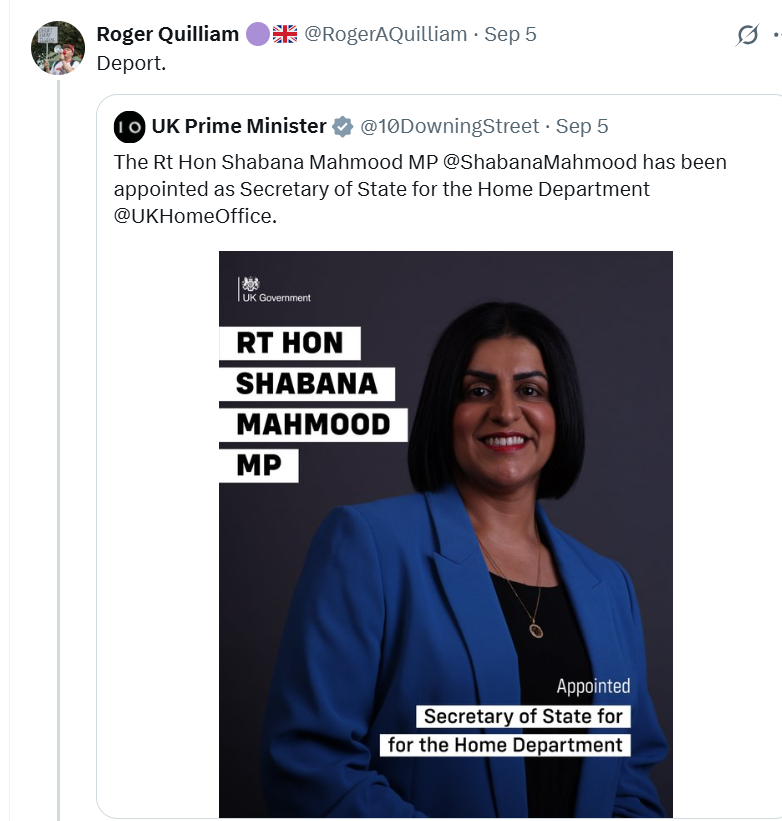Open the @UKHomeOffice mention

coord(192,215)
